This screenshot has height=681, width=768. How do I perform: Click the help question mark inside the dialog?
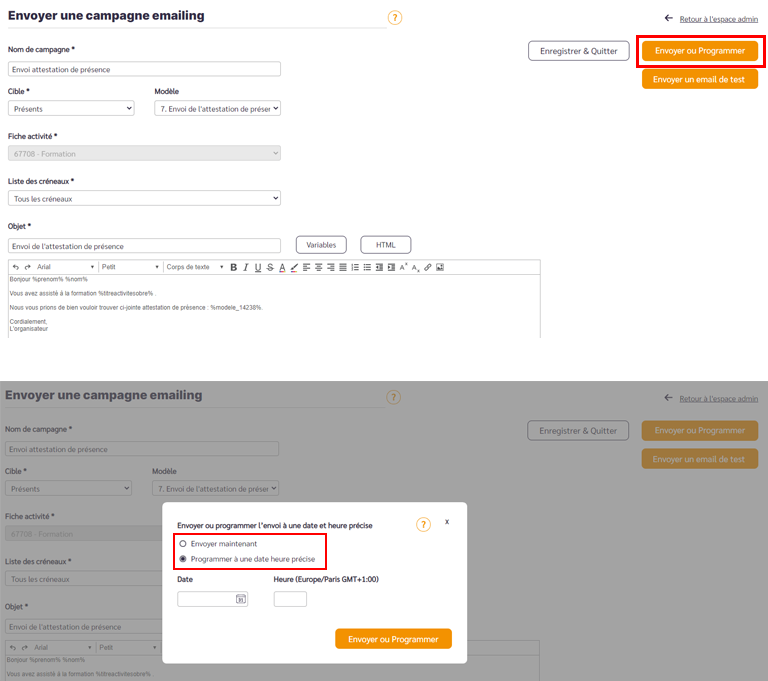pyautogui.click(x=423, y=525)
